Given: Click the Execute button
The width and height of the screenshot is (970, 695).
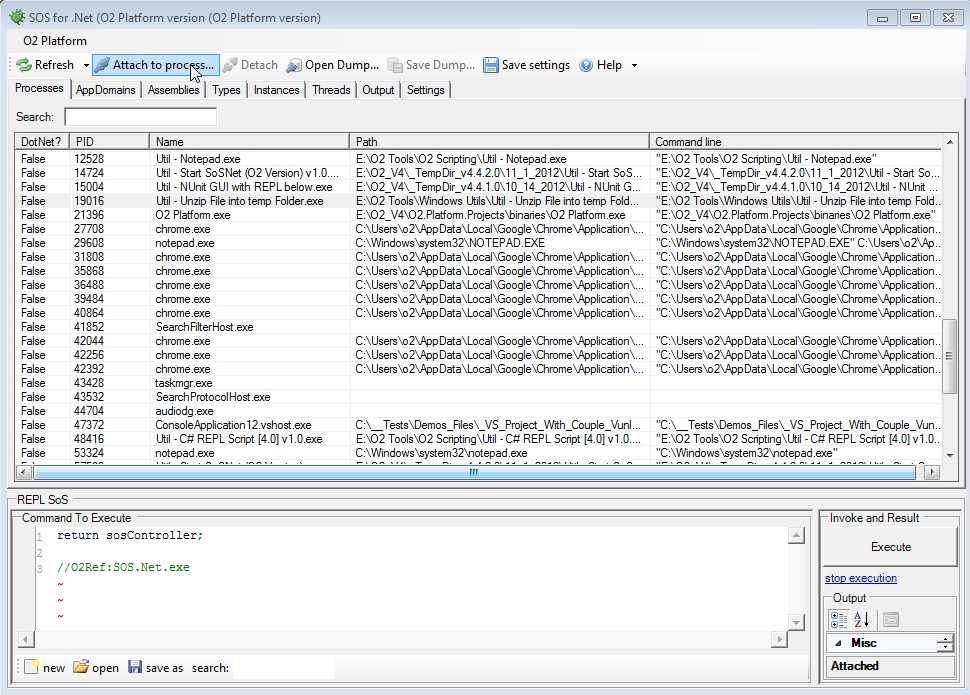Looking at the screenshot, I should (x=889, y=547).
